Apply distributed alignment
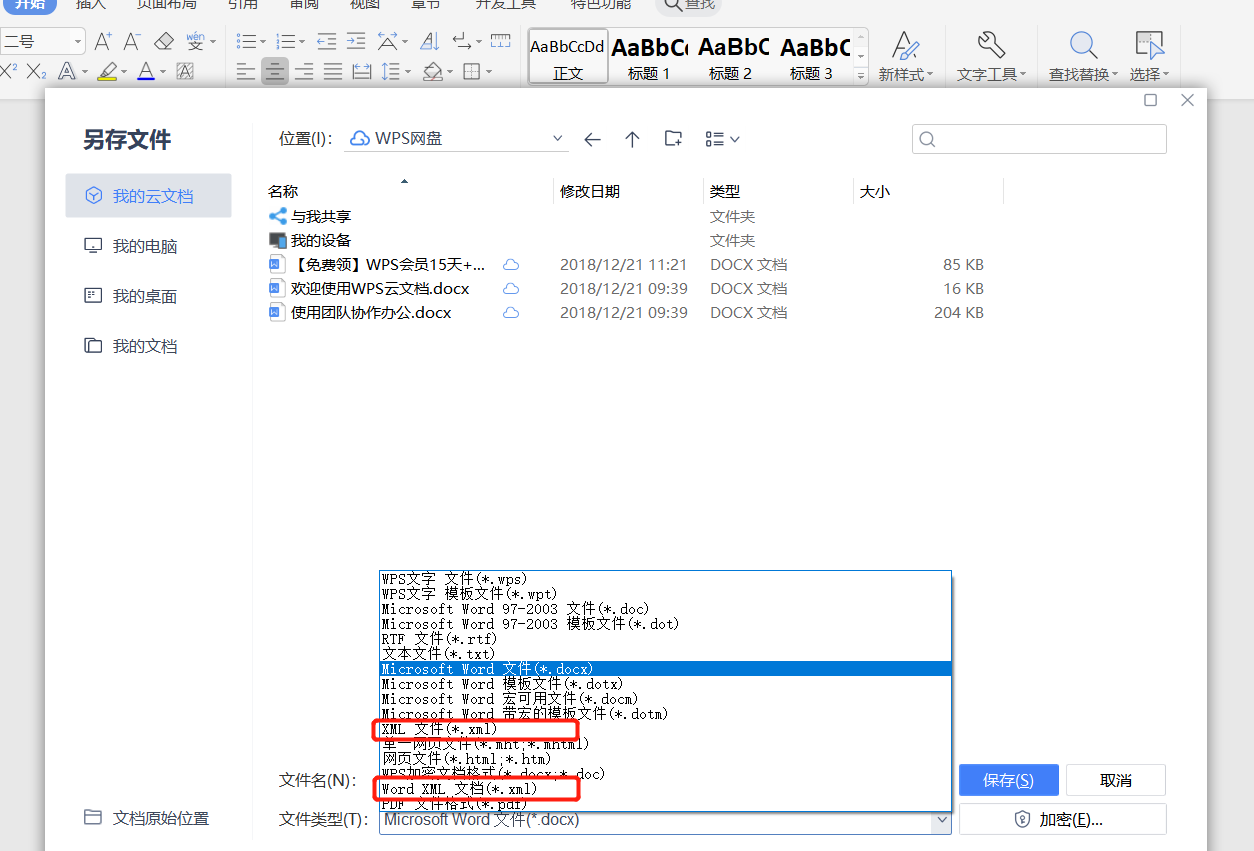Image resolution: width=1254 pixels, height=851 pixels. click(x=362, y=71)
